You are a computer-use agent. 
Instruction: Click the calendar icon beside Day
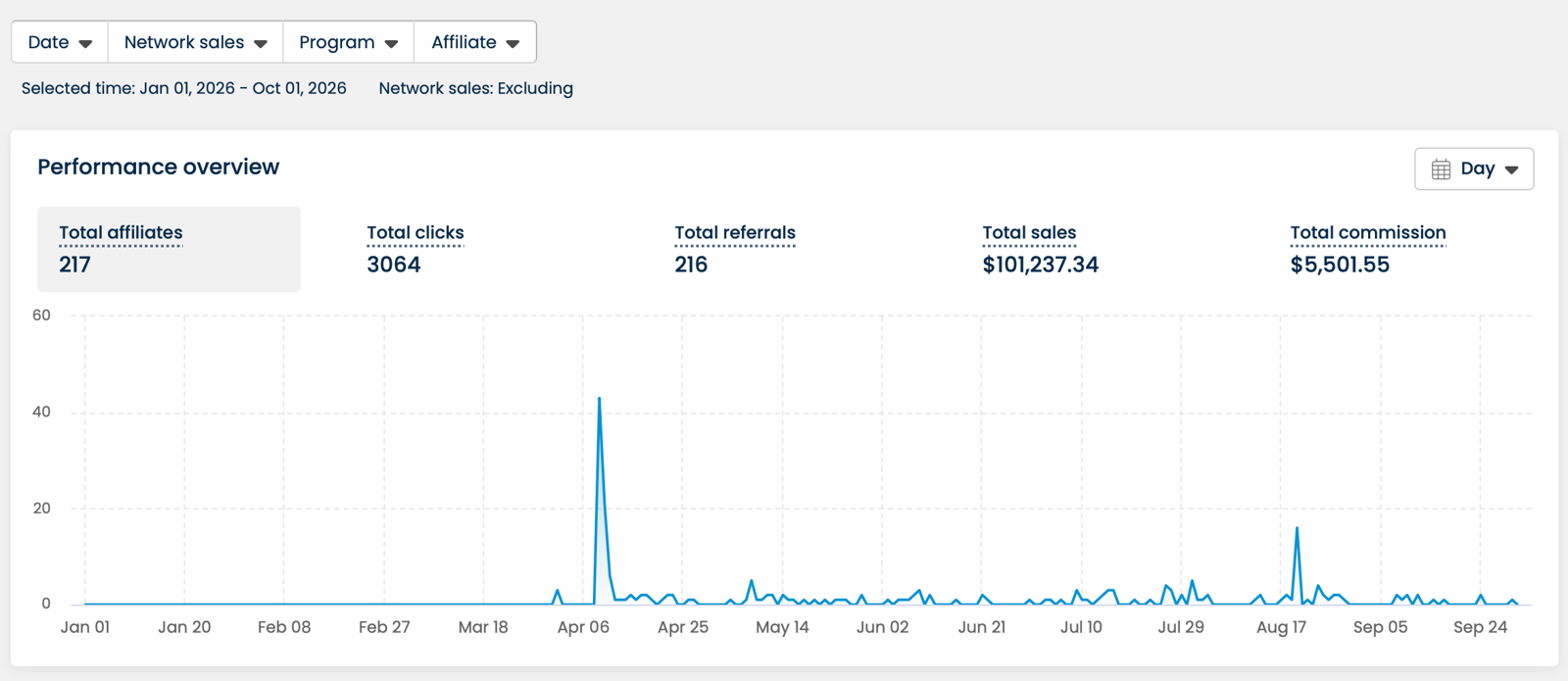click(x=1441, y=170)
